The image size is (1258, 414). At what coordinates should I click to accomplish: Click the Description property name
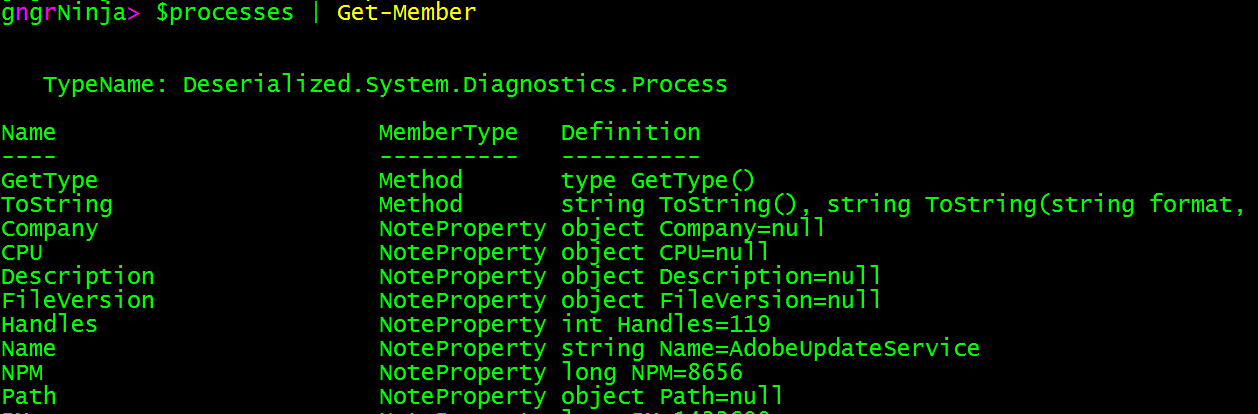77,276
